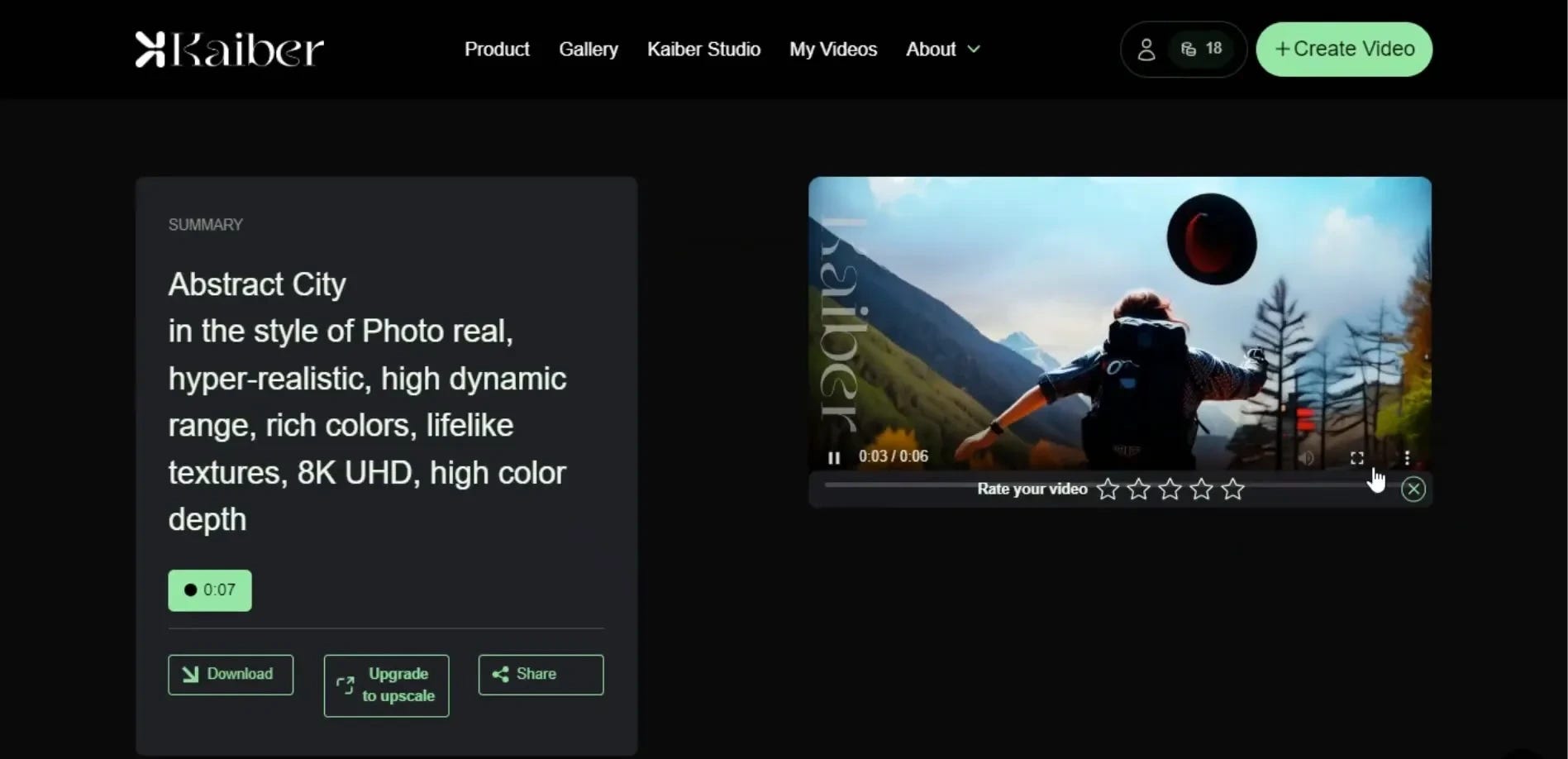Select the first star to rate the video
This screenshot has height=759, width=1568.
[x=1107, y=489]
